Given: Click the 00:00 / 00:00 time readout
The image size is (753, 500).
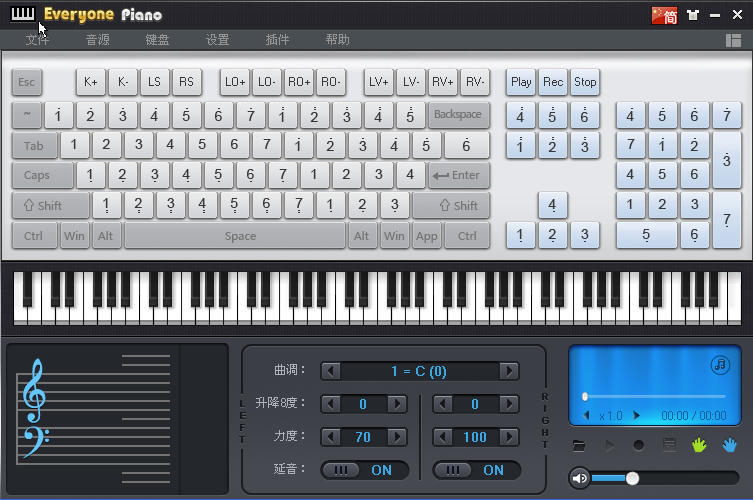Looking at the screenshot, I should pyautogui.click(x=693, y=415).
